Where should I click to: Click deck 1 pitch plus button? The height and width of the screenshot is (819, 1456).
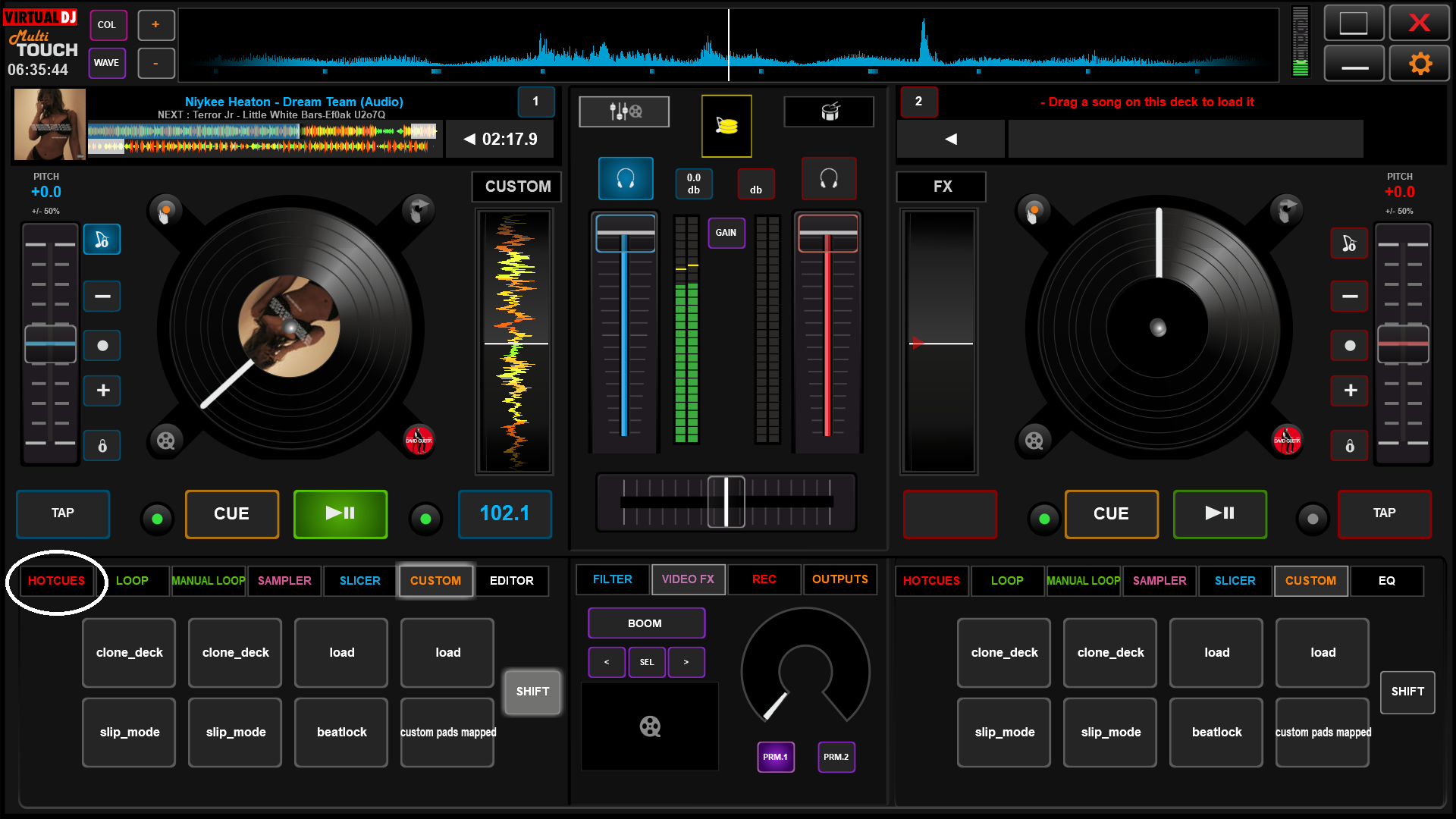102,391
